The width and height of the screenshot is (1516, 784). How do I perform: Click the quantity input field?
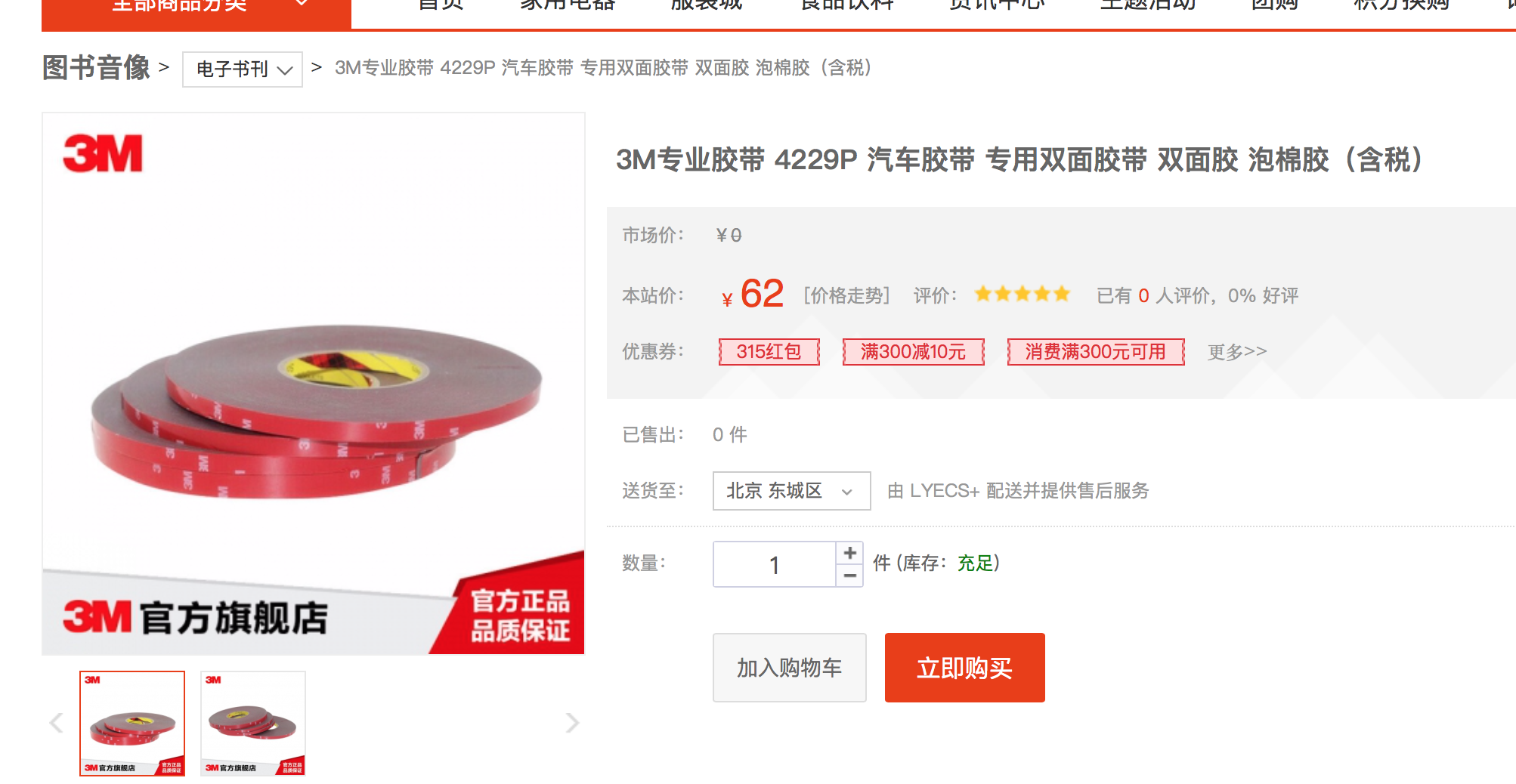(775, 564)
